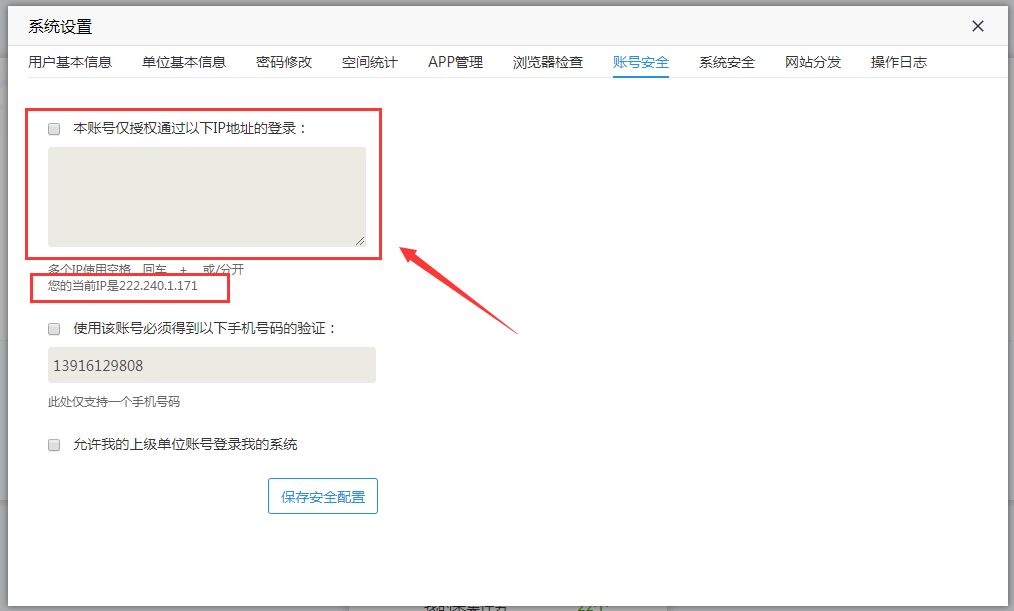Click the active 账号安全 tab
This screenshot has width=1014, height=611.
pos(641,62)
